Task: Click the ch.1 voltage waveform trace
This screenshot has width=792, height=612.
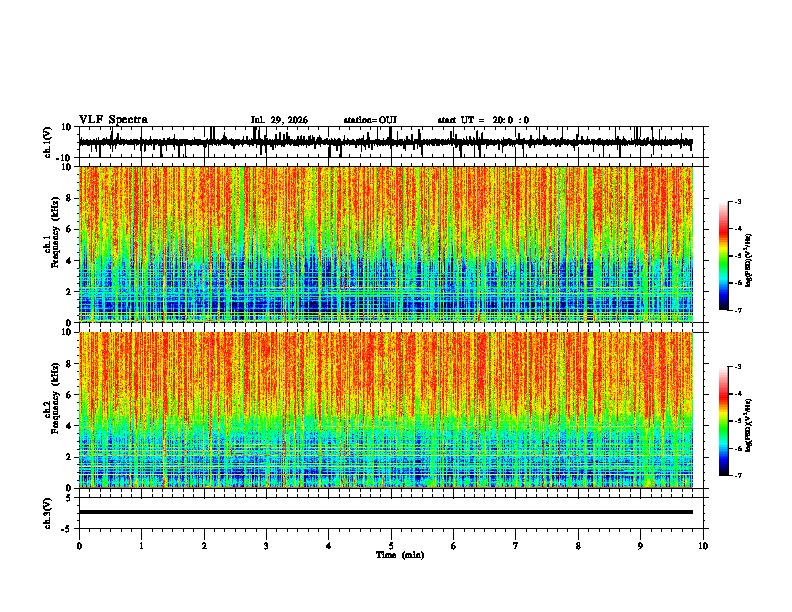Action: coord(386,142)
